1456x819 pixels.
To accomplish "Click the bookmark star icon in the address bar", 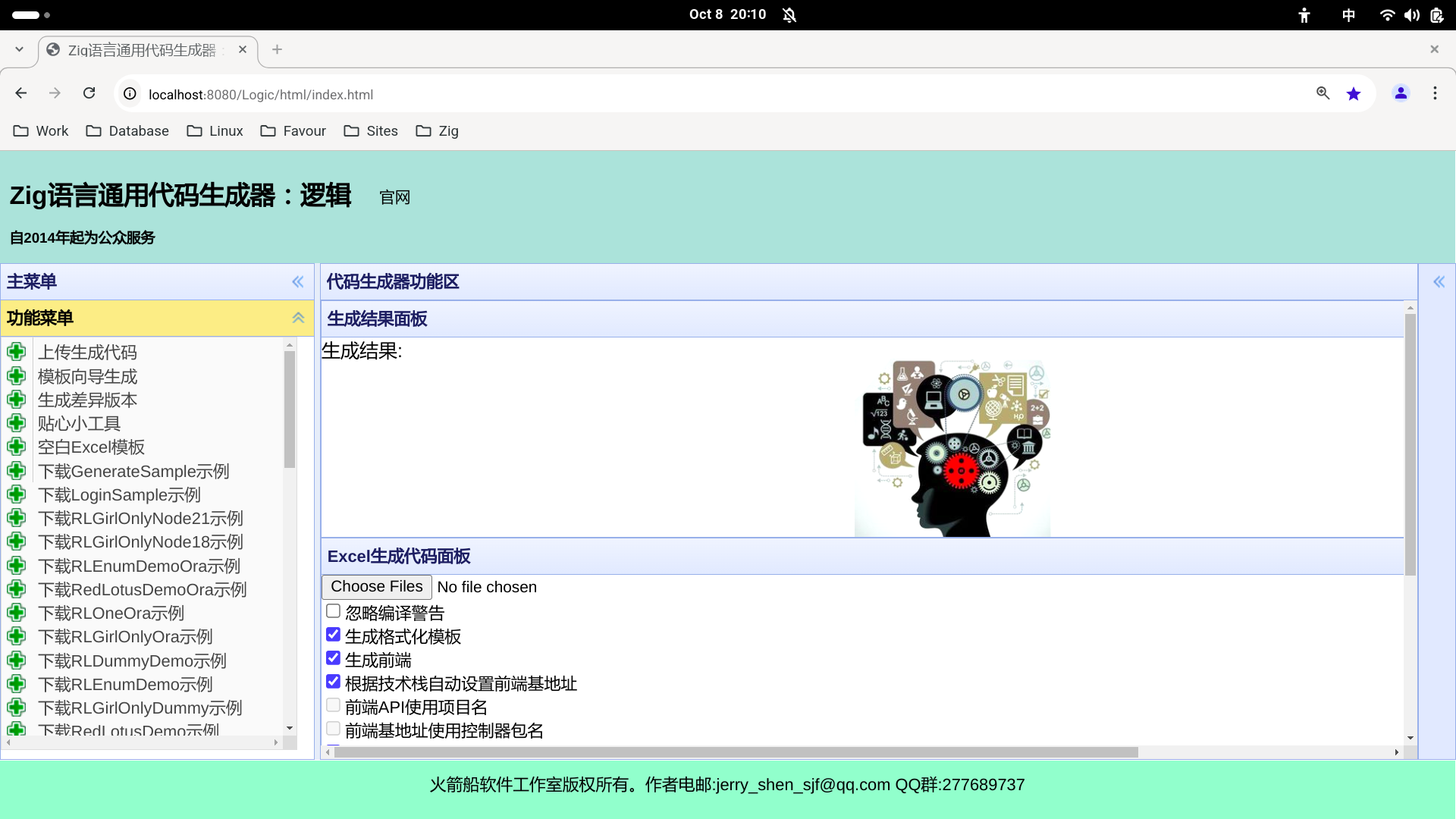I will (x=1354, y=93).
